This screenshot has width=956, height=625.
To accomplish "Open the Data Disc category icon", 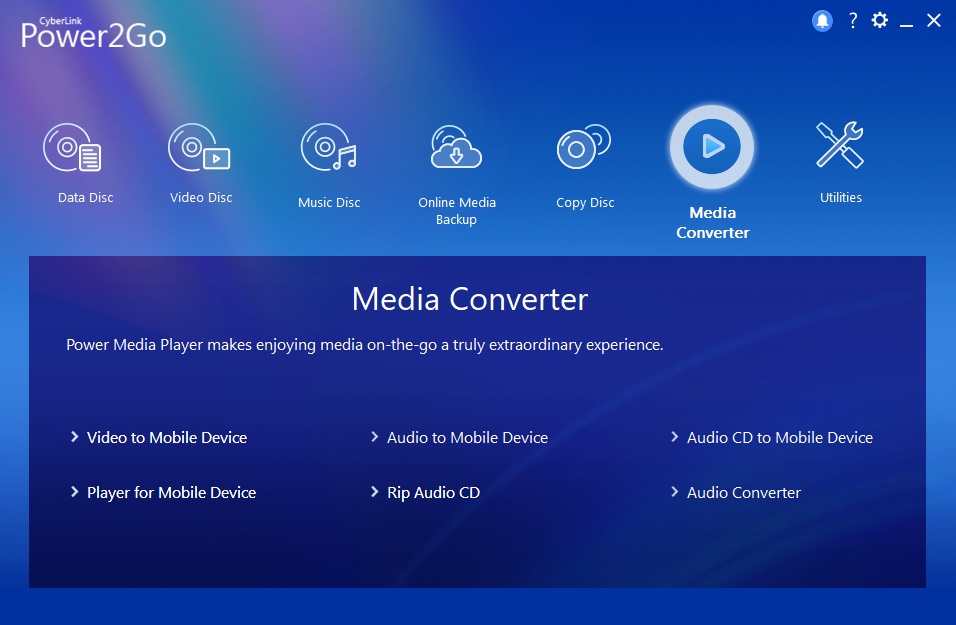I will pos(73,148).
